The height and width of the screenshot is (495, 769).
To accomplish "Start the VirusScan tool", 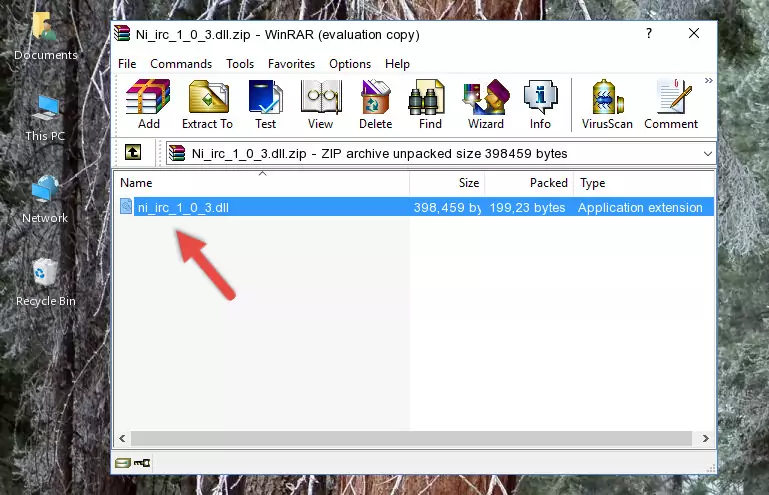I will (x=607, y=104).
